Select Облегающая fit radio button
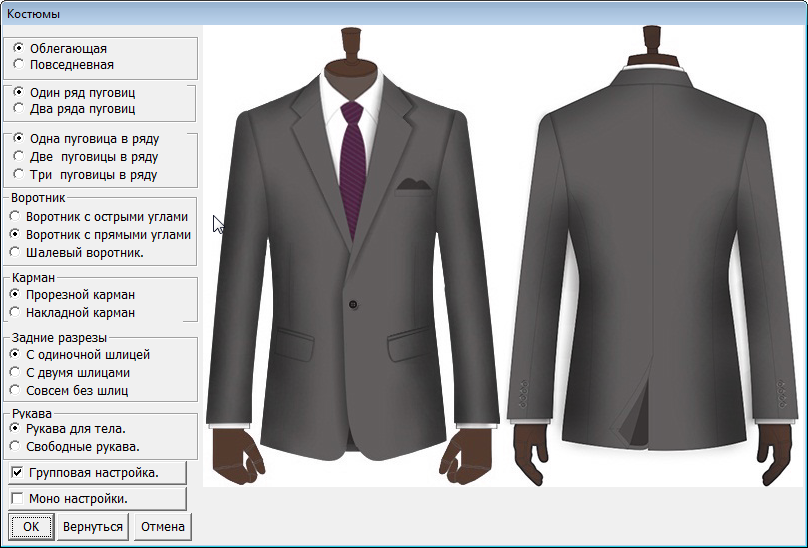 (19, 47)
